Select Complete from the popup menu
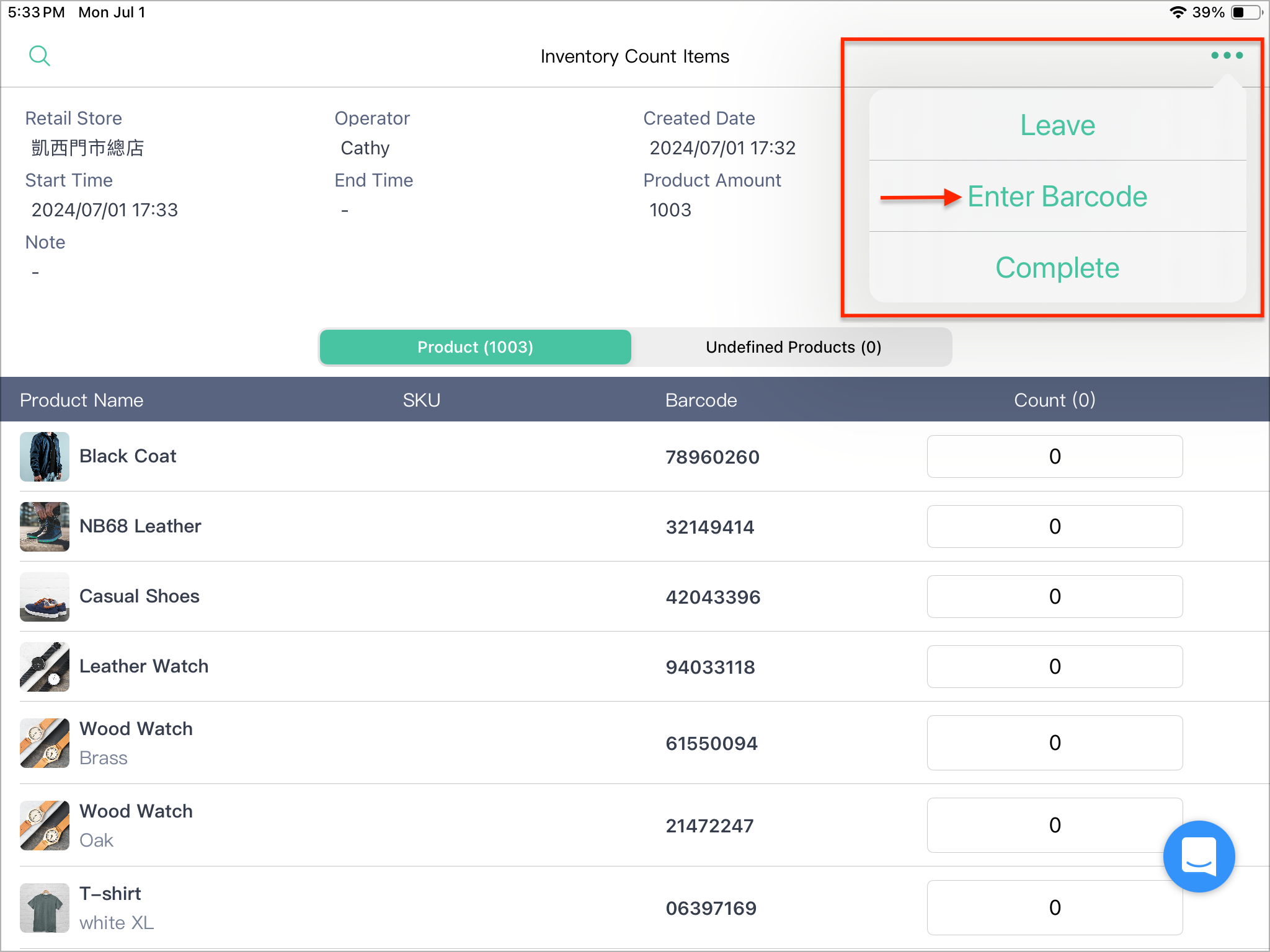The height and width of the screenshot is (952, 1270). pos(1058,268)
